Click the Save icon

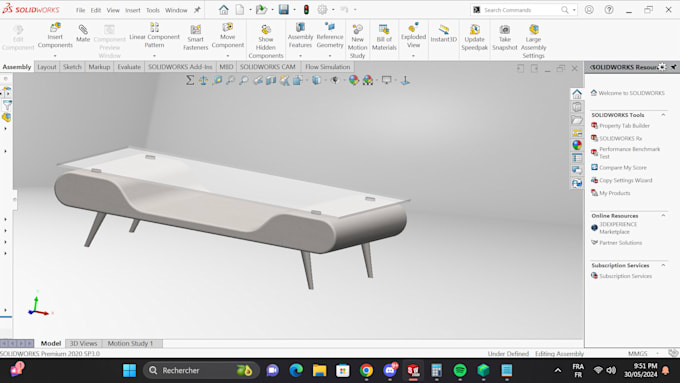click(284, 10)
